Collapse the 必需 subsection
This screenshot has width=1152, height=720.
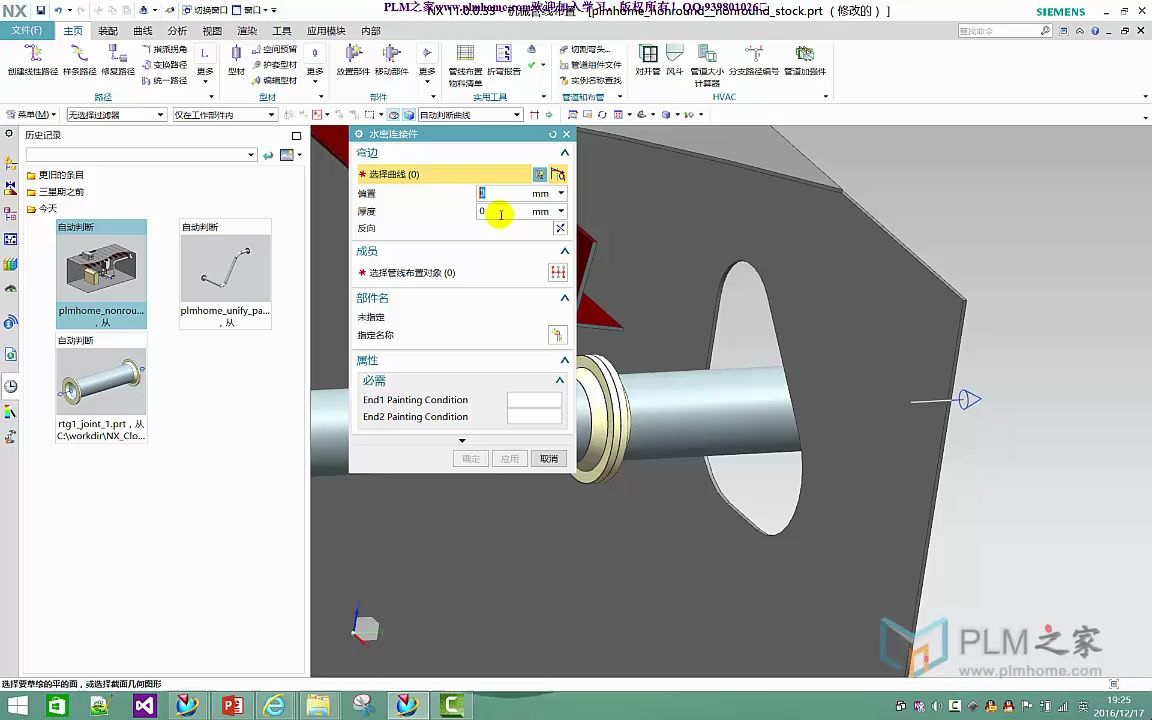click(x=559, y=380)
